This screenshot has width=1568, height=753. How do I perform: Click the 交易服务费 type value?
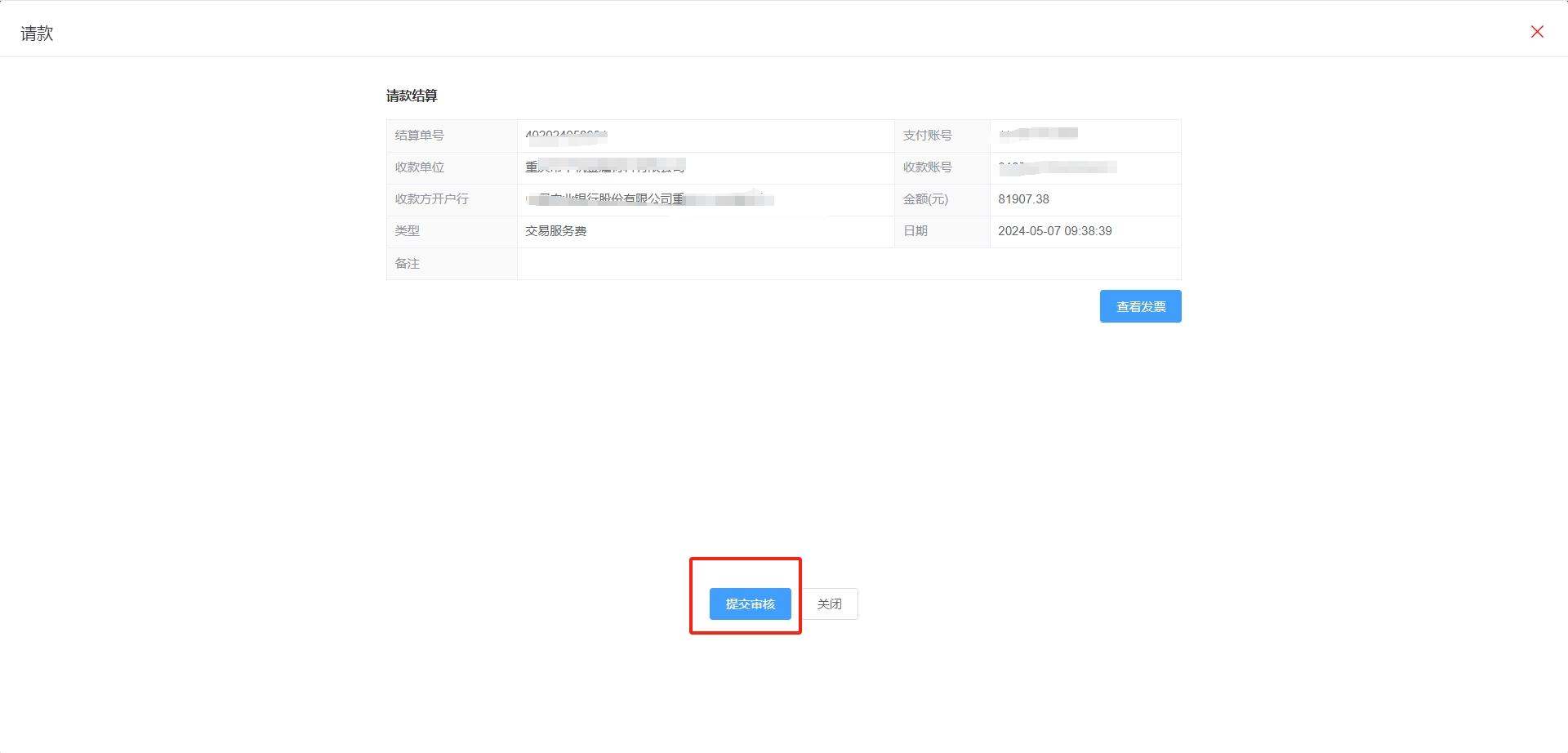click(x=555, y=231)
